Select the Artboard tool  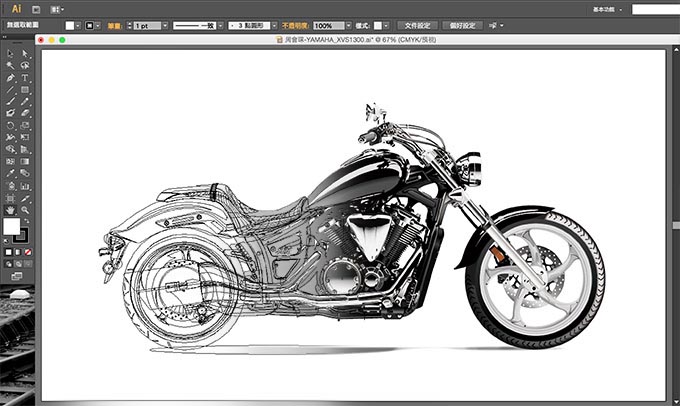[x=10, y=199]
